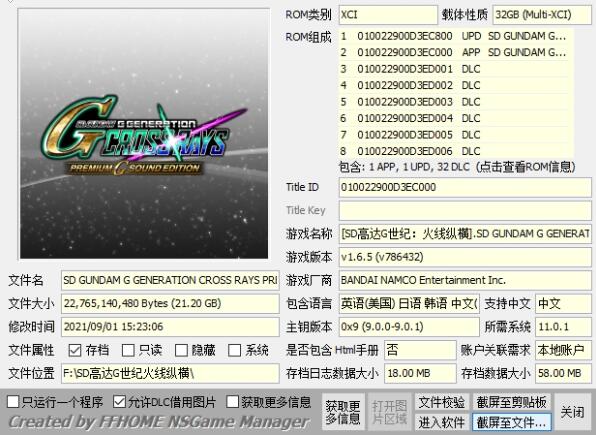Click 点击查看ROM信息 summary link
Viewport: 596px width, 435px height.
pyautogui.click(x=526, y=167)
